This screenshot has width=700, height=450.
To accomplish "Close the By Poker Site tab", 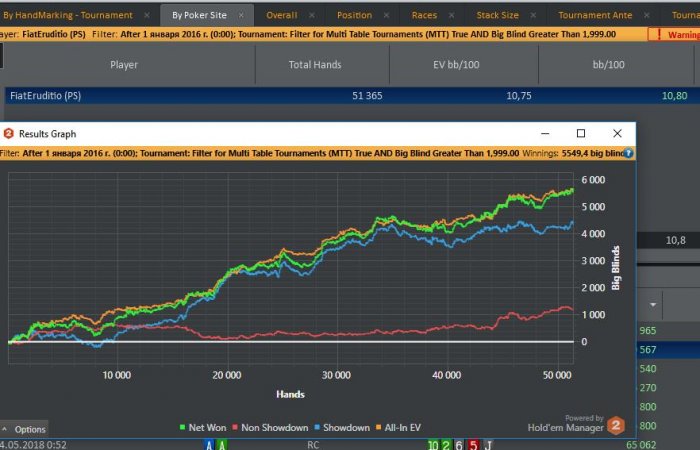I will [245, 15].
